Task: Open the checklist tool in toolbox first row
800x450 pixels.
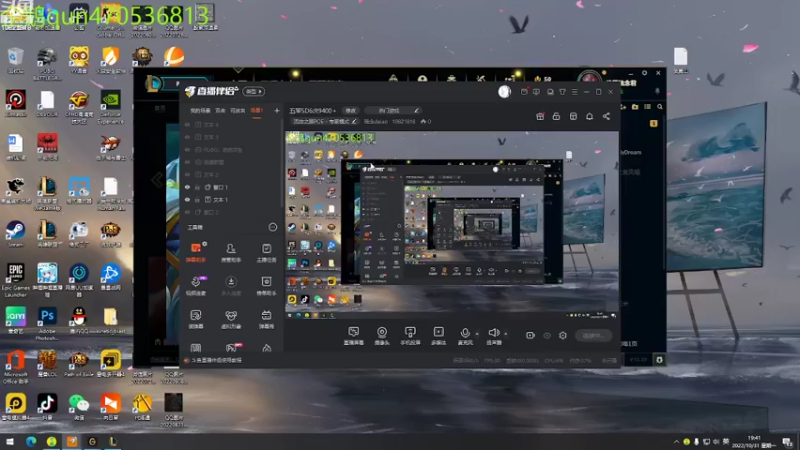Action: (x=266, y=253)
